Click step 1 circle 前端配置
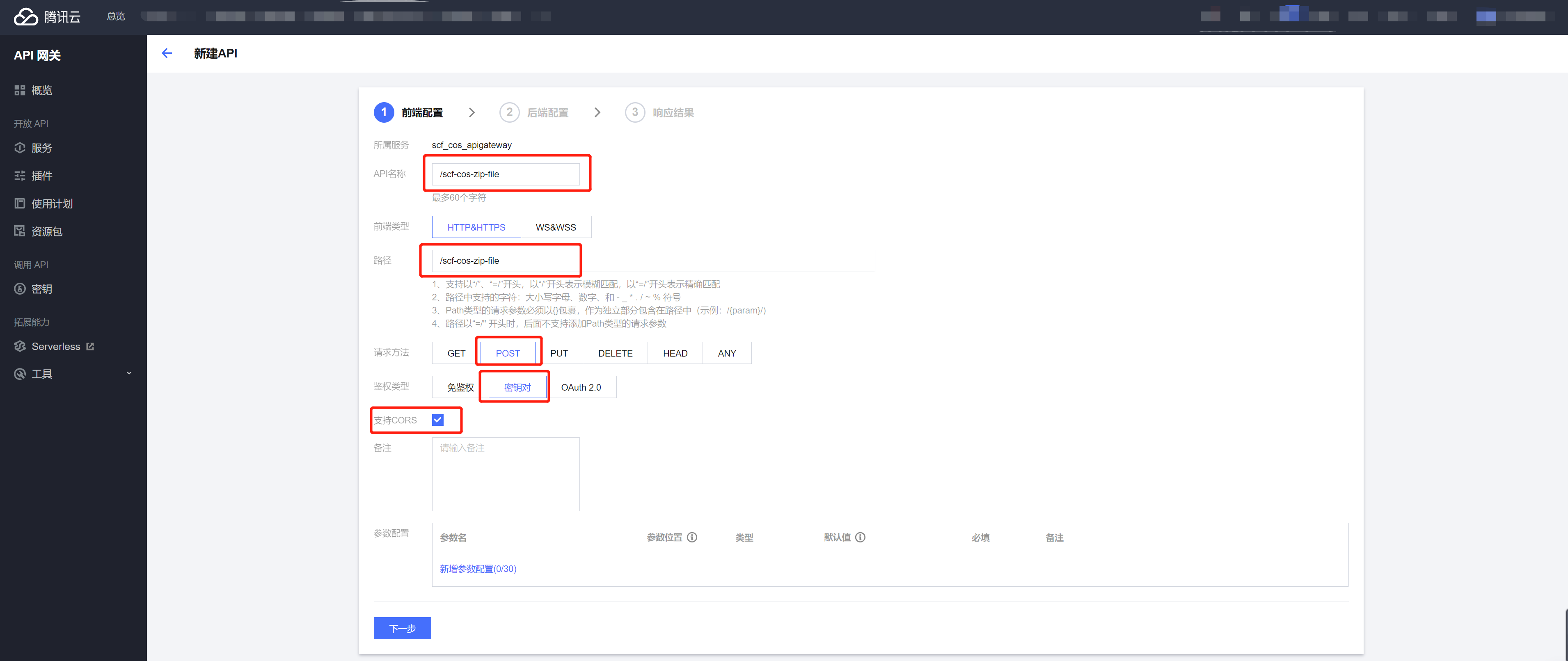The image size is (1568, 661). point(383,112)
